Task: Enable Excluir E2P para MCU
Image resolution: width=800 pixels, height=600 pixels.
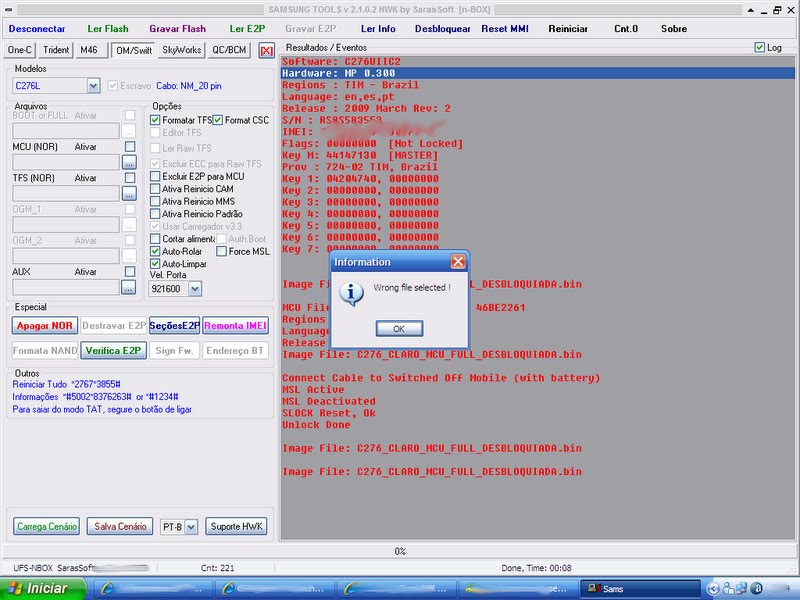Action: [x=155, y=177]
